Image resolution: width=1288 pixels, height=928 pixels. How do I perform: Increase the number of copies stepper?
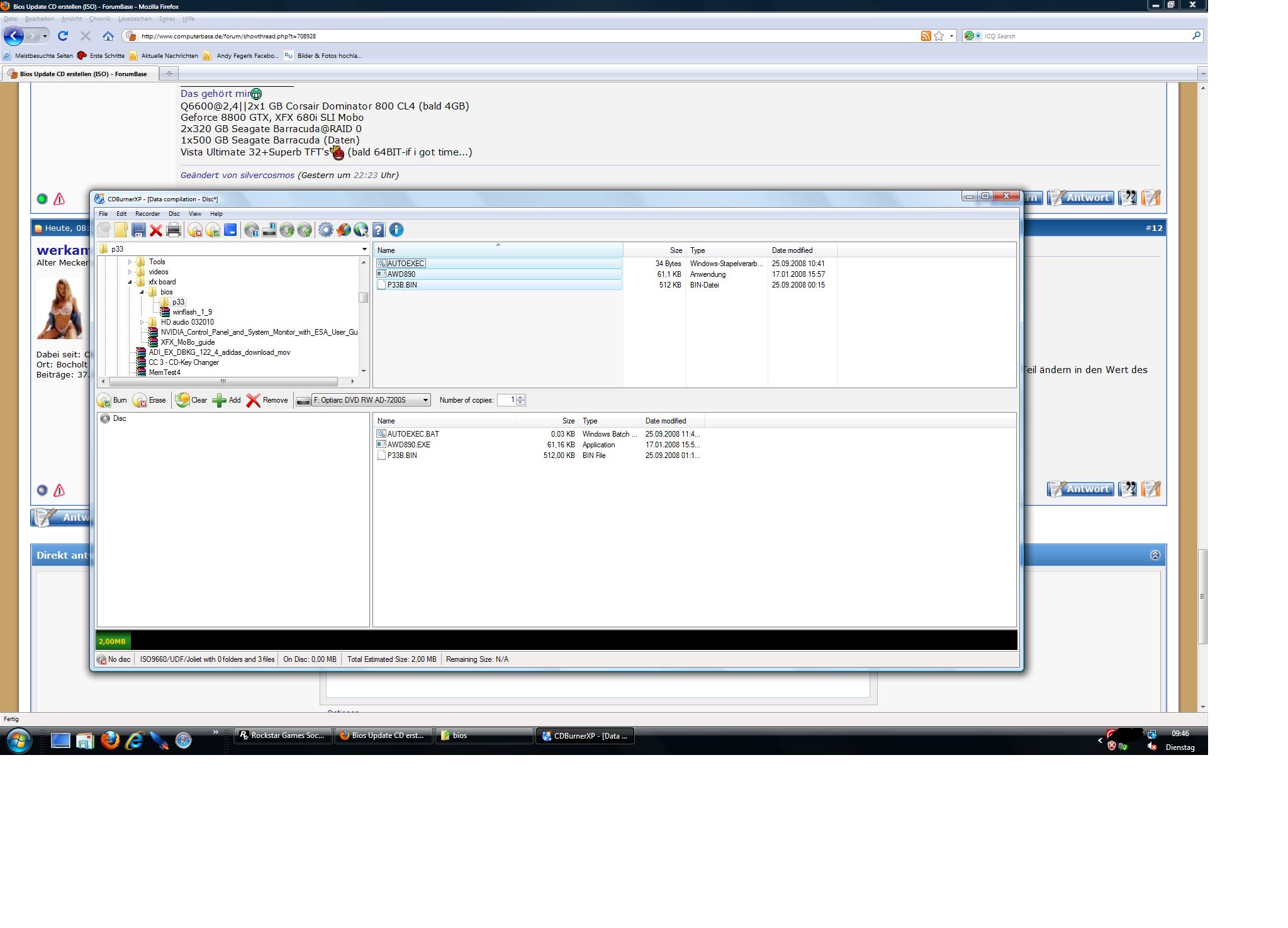pos(520,397)
